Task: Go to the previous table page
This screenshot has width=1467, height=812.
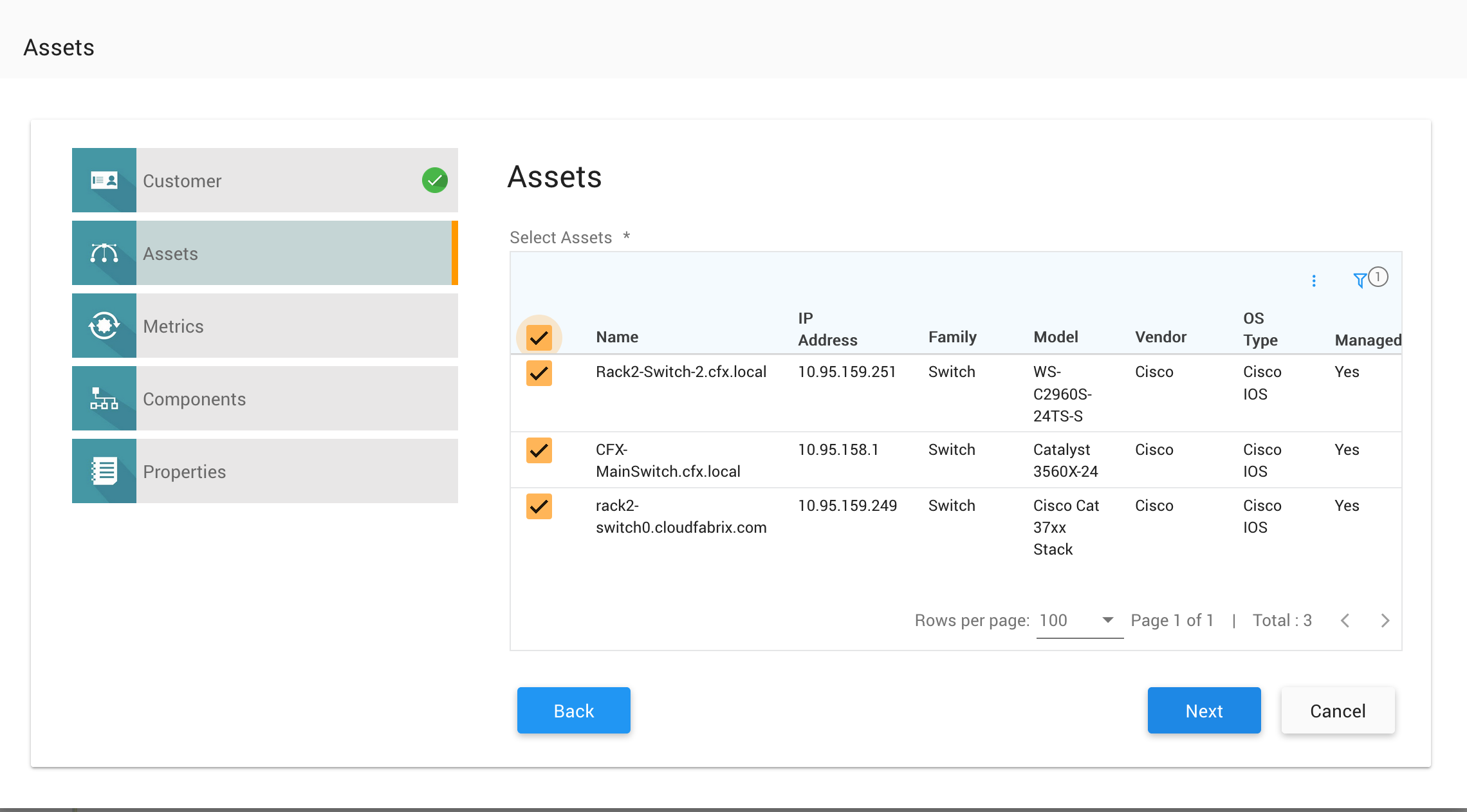Action: pyautogui.click(x=1345, y=620)
